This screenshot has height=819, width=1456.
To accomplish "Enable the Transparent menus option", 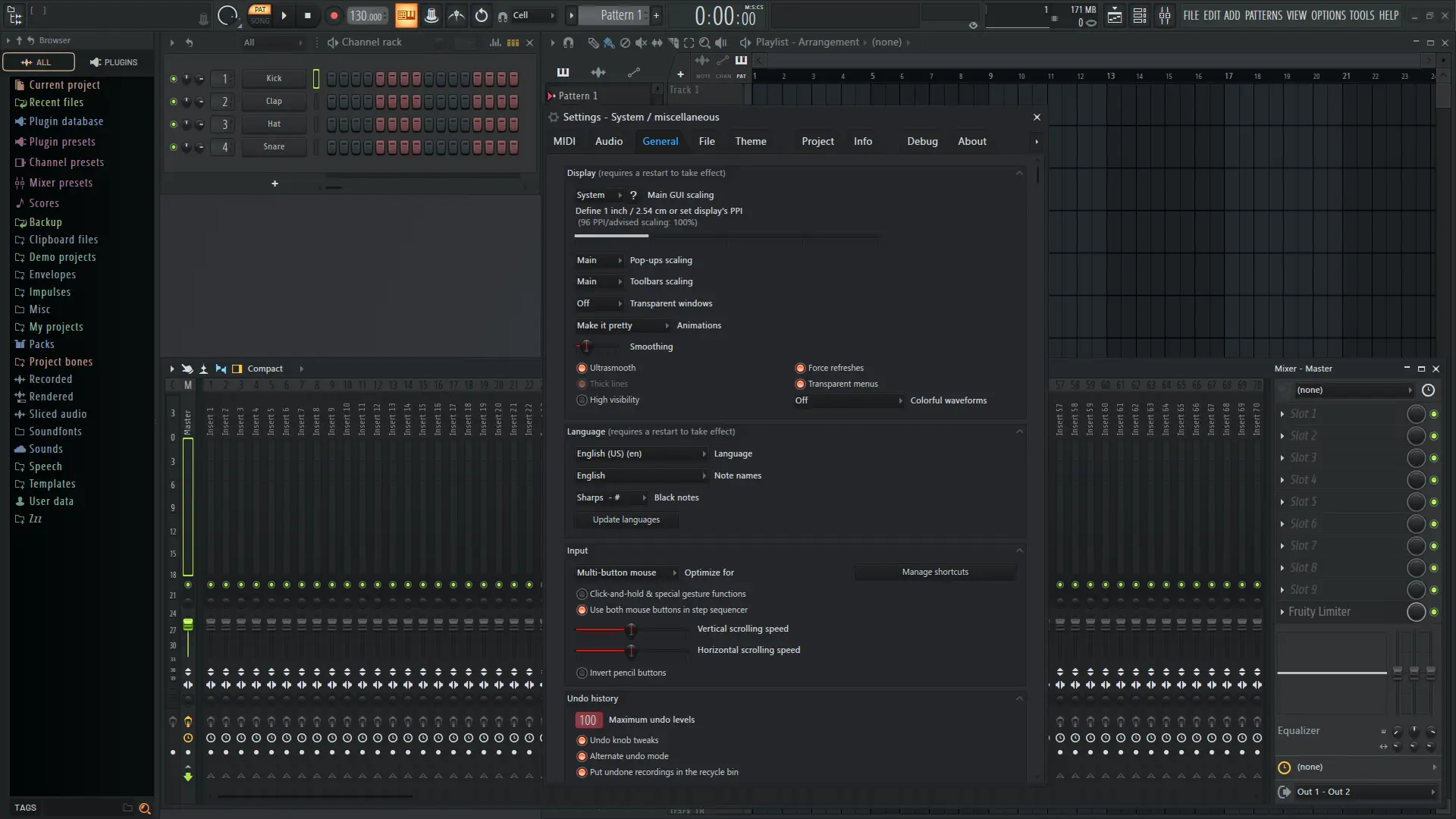I will click(x=801, y=384).
